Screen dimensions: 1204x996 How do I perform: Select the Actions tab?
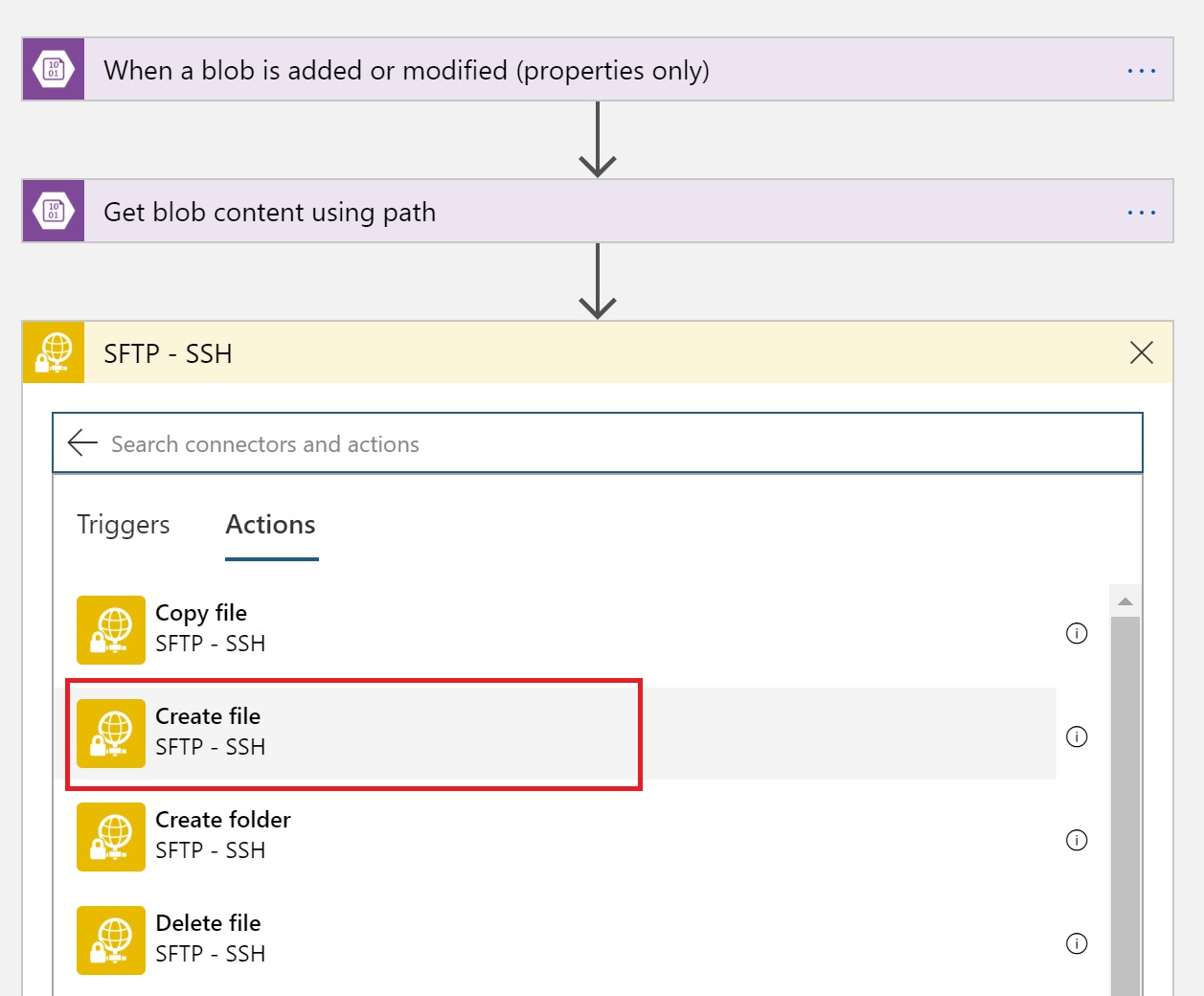coord(270,525)
